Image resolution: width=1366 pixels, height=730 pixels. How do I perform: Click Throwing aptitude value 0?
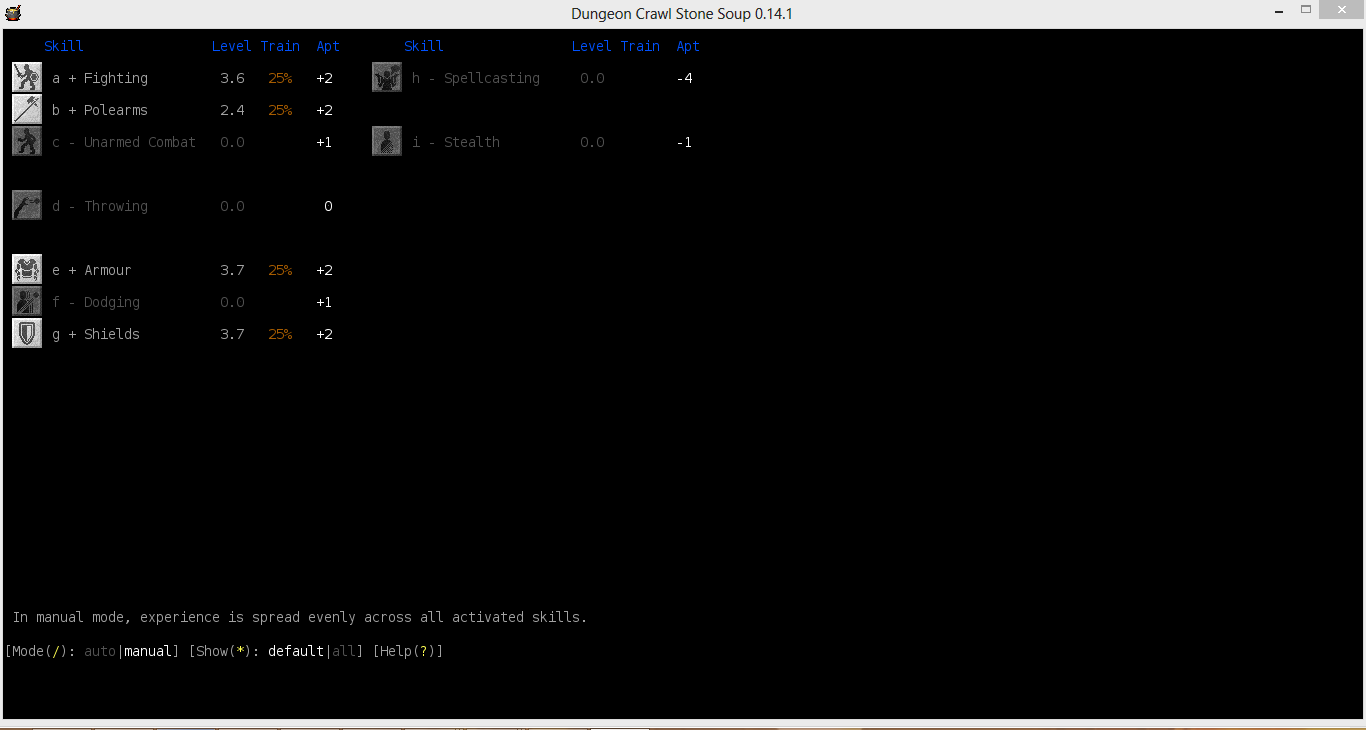[328, 206]
